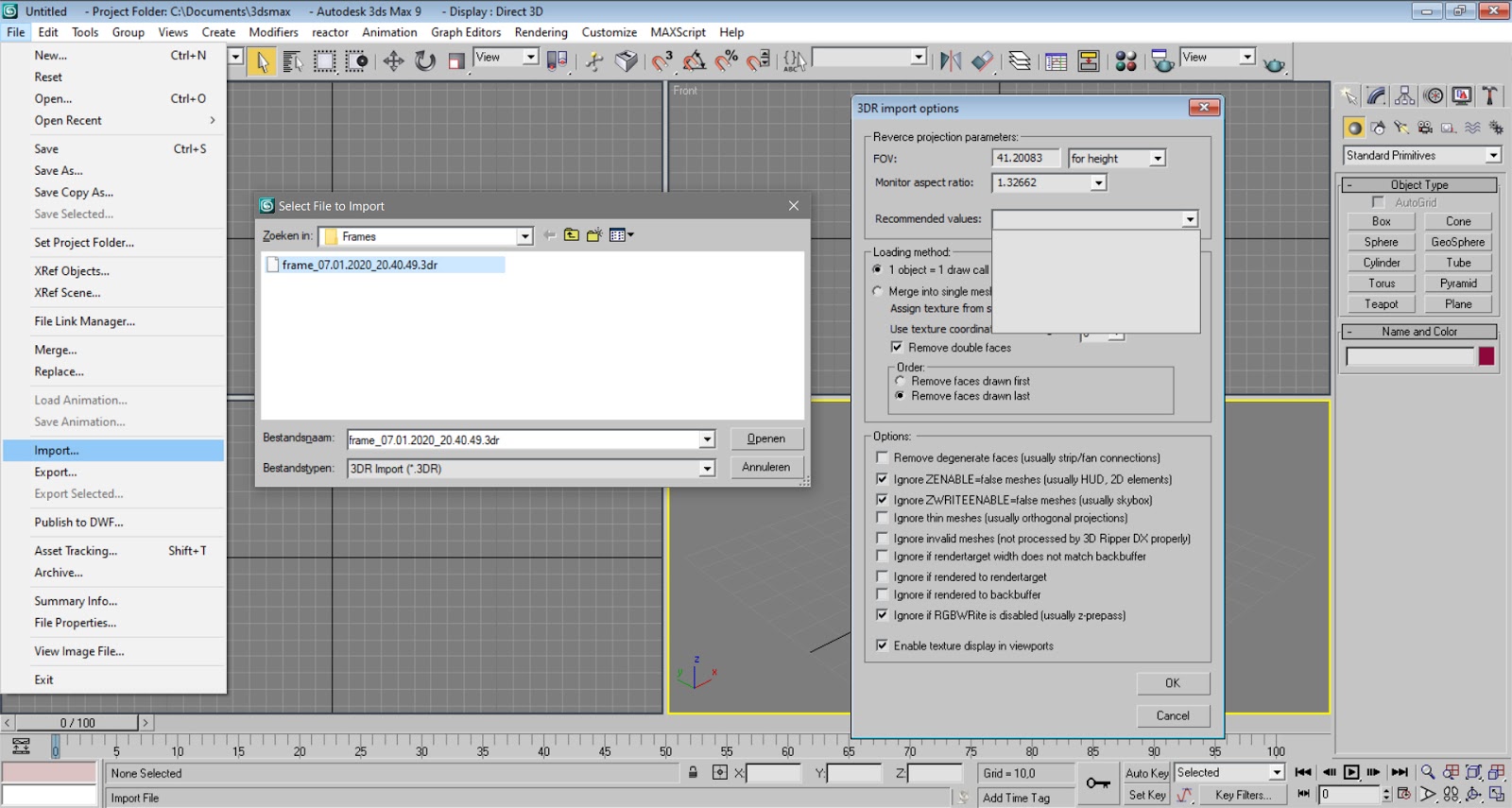Viewport: 1512px width, 808px height.
Task: Collapse the Recommended values dropdown
Action: [1190, 219]
